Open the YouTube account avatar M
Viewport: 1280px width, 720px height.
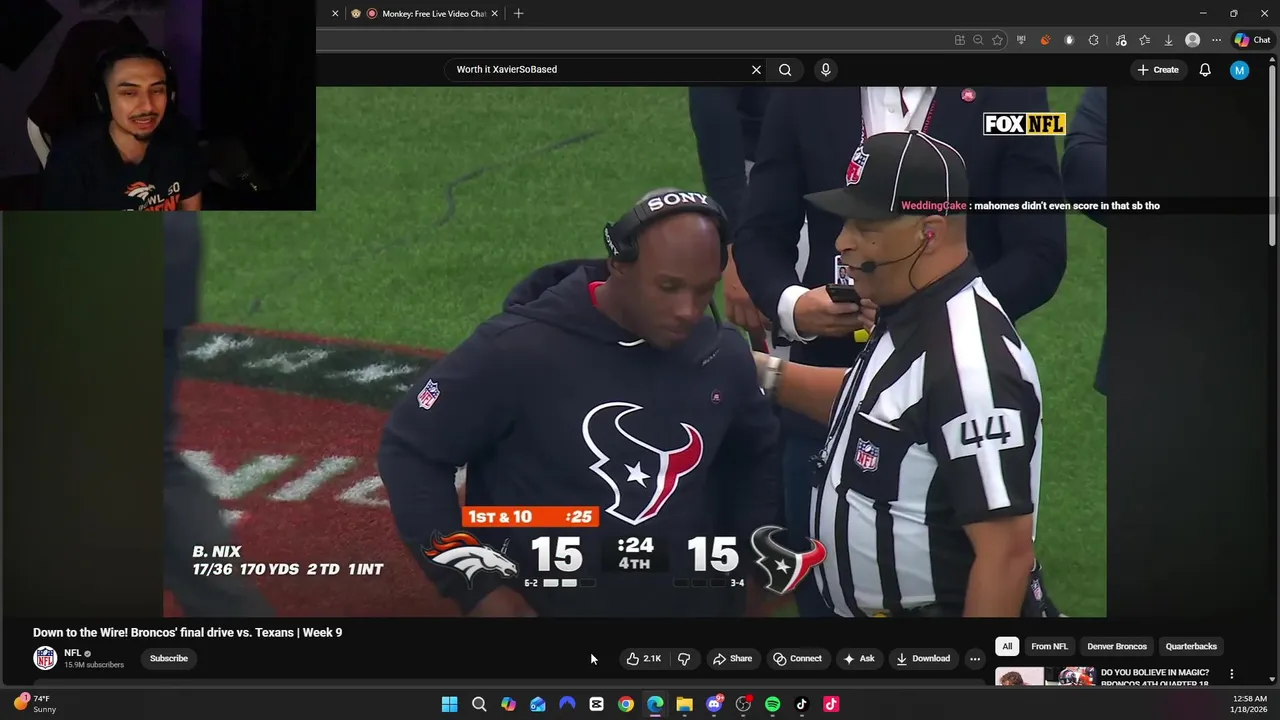[1239, 70]
